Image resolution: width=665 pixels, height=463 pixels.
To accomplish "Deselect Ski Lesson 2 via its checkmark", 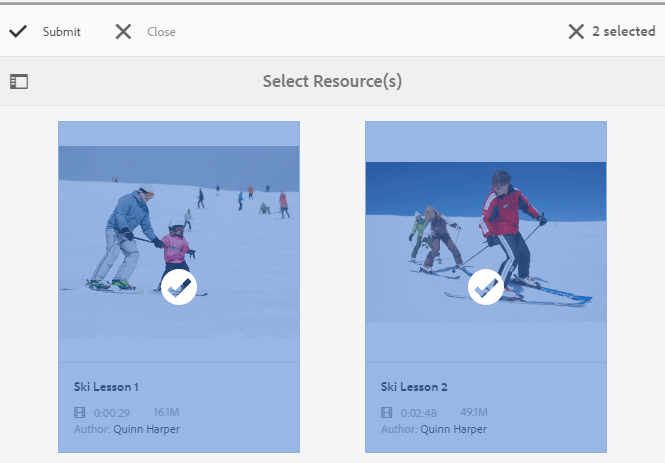I will coord(486,287).
